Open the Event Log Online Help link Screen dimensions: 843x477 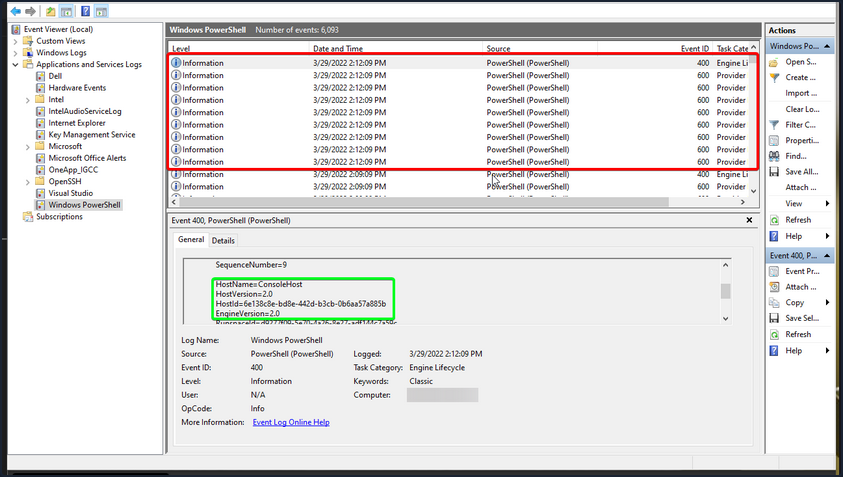(291, 422)
